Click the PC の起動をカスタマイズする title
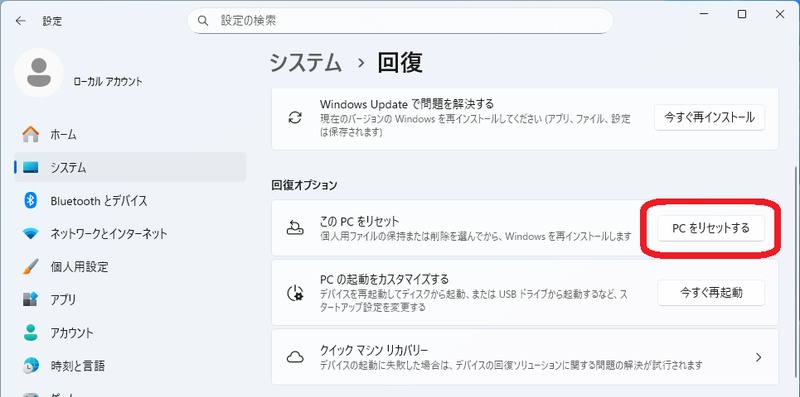Screen dimensions: 800x397 [384, 280]
